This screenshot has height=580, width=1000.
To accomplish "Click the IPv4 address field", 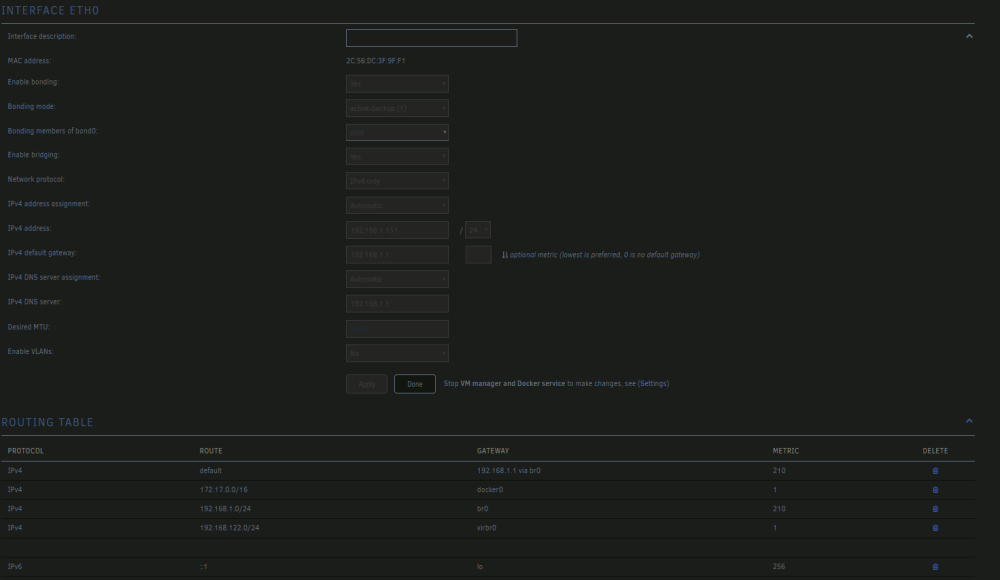I will pyautogui.click(x=397, y=230).
